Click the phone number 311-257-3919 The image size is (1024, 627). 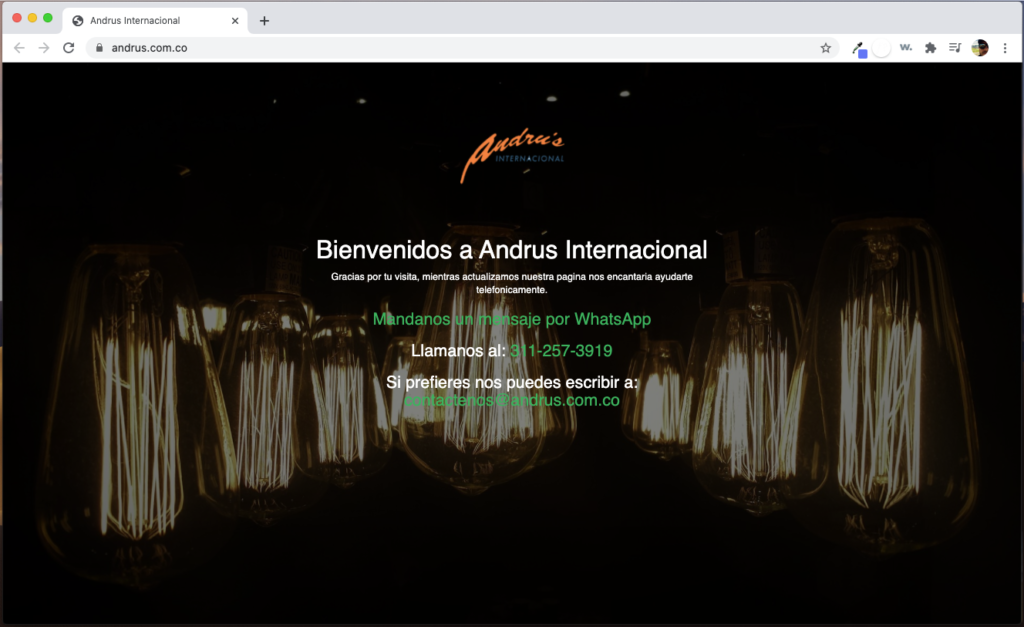(x=561, y=351)
